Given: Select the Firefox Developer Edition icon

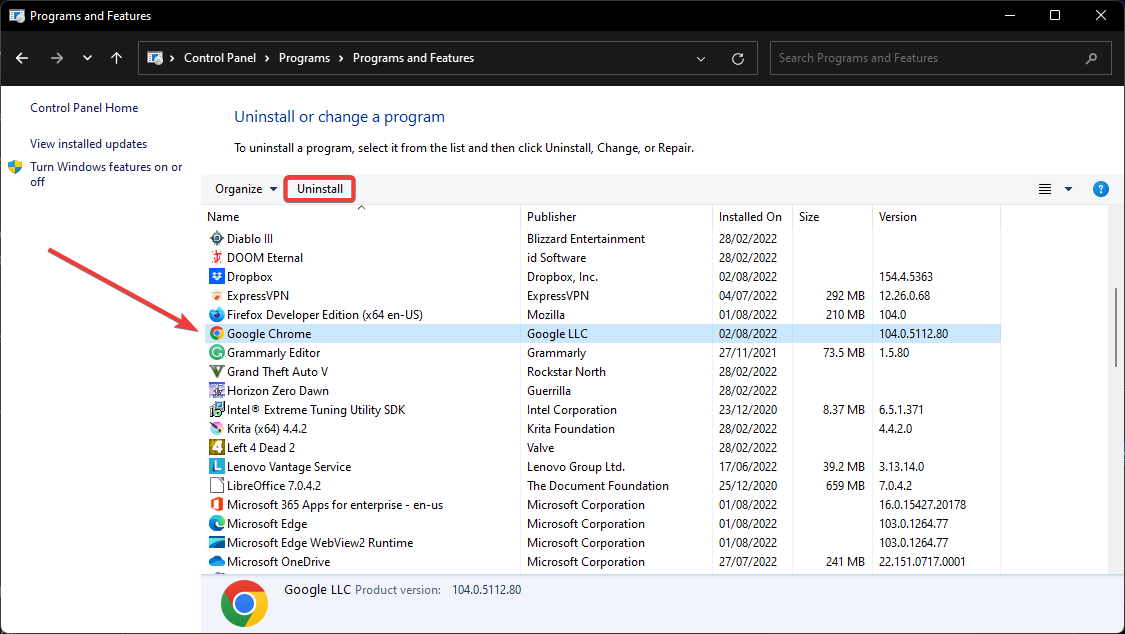Looking at the screenshot, I should [x=217, y=314].
